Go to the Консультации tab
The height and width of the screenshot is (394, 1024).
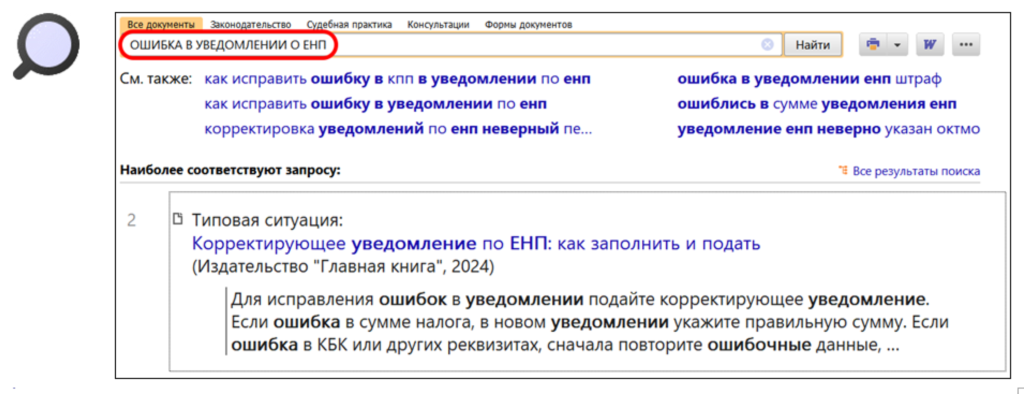(438, 25)
